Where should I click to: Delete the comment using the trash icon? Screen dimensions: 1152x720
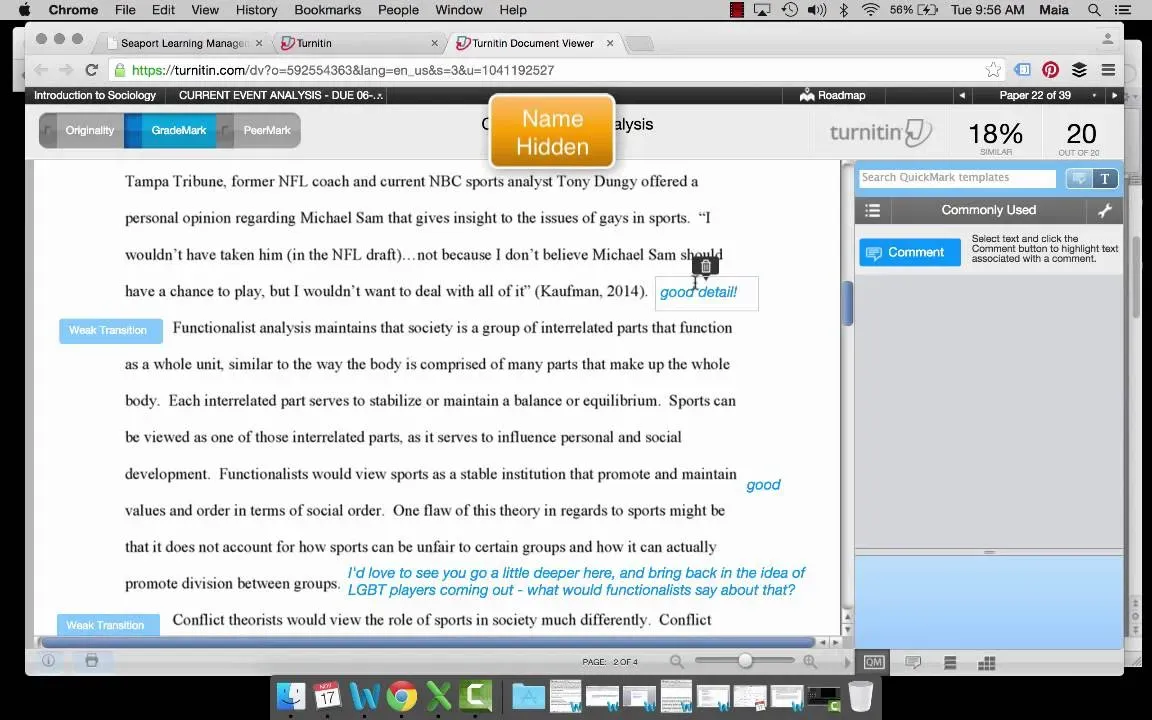(x=705, y=266)
